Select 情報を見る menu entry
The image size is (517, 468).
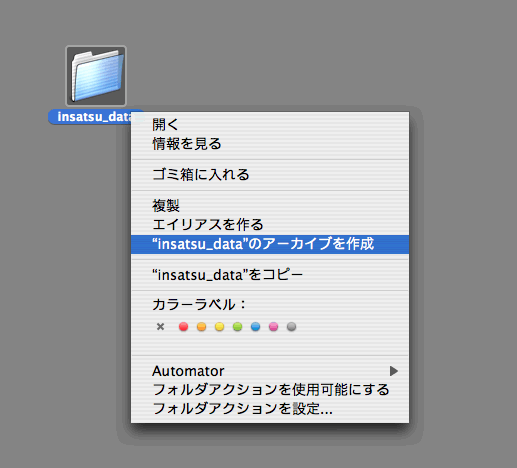[270, 144]
